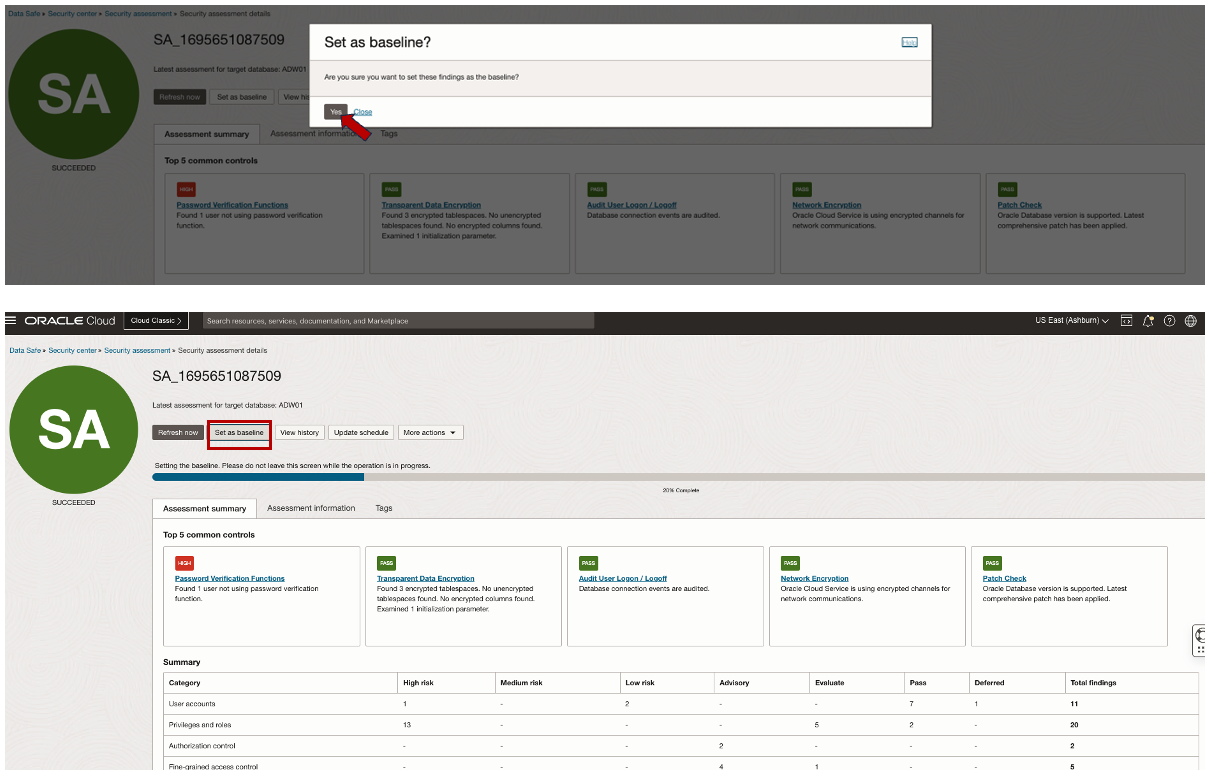
Task: Click the Advisory column header
Action: pyautogui.click(x=733, y=683)
